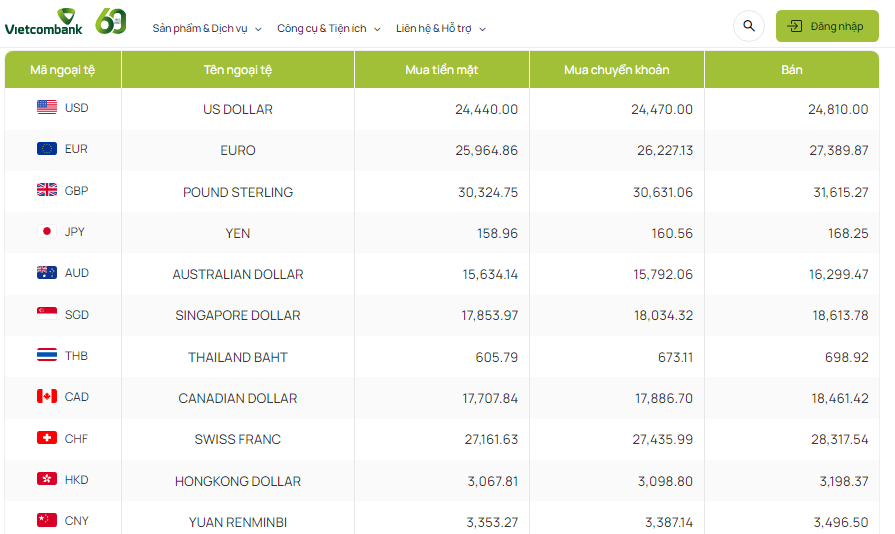Click the Mua chuyển khoản column header
Image resolution: width=895 pixels, height=534 pixels.
coord(616,70)
